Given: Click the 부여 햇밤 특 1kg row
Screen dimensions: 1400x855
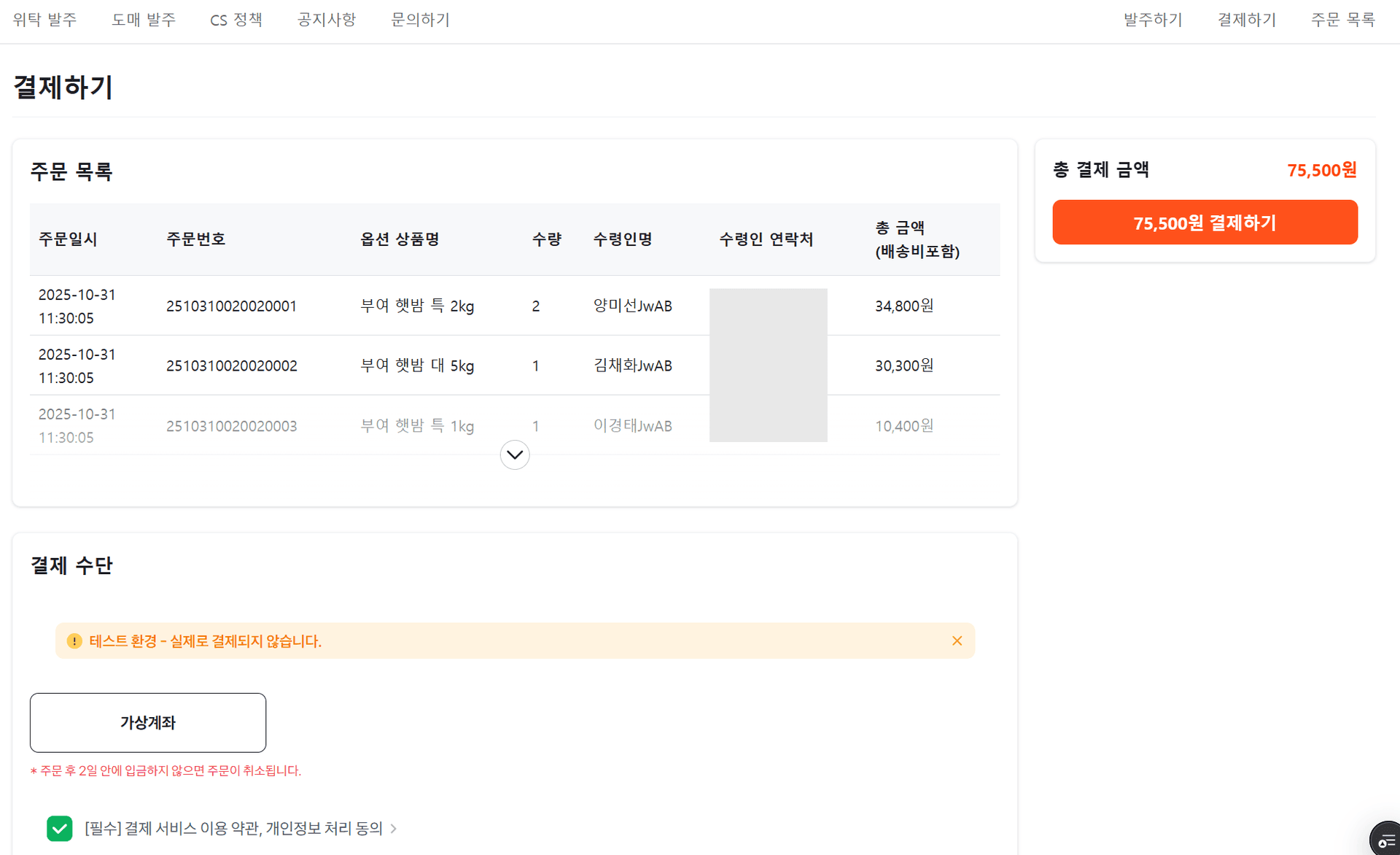Looking at the screenshot, I should (417, 425).
